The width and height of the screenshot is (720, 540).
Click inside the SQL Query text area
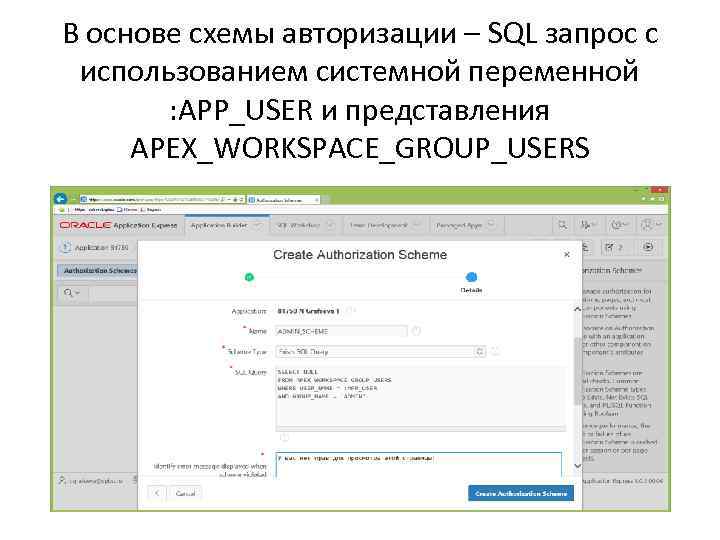(421, 398)
